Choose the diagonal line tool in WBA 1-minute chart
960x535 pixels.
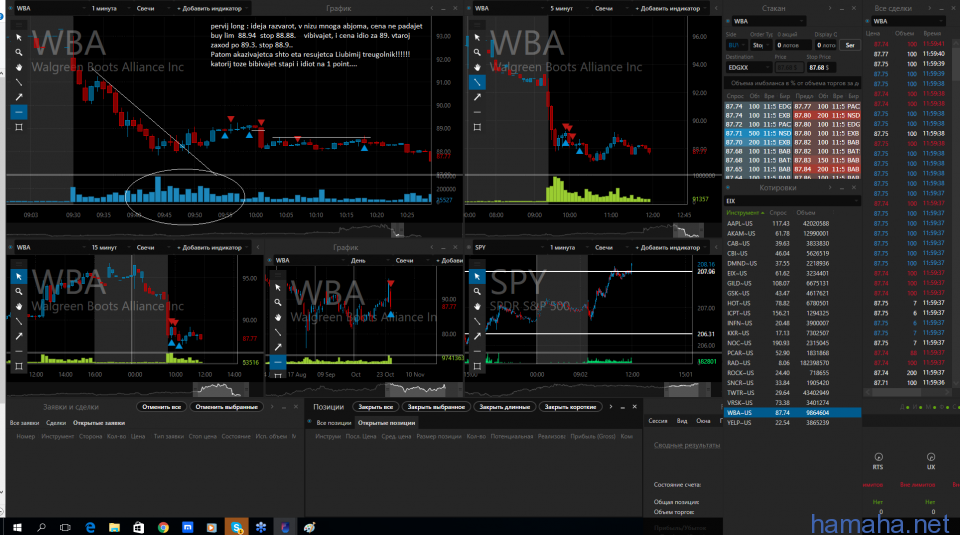(x=19, y=82)
